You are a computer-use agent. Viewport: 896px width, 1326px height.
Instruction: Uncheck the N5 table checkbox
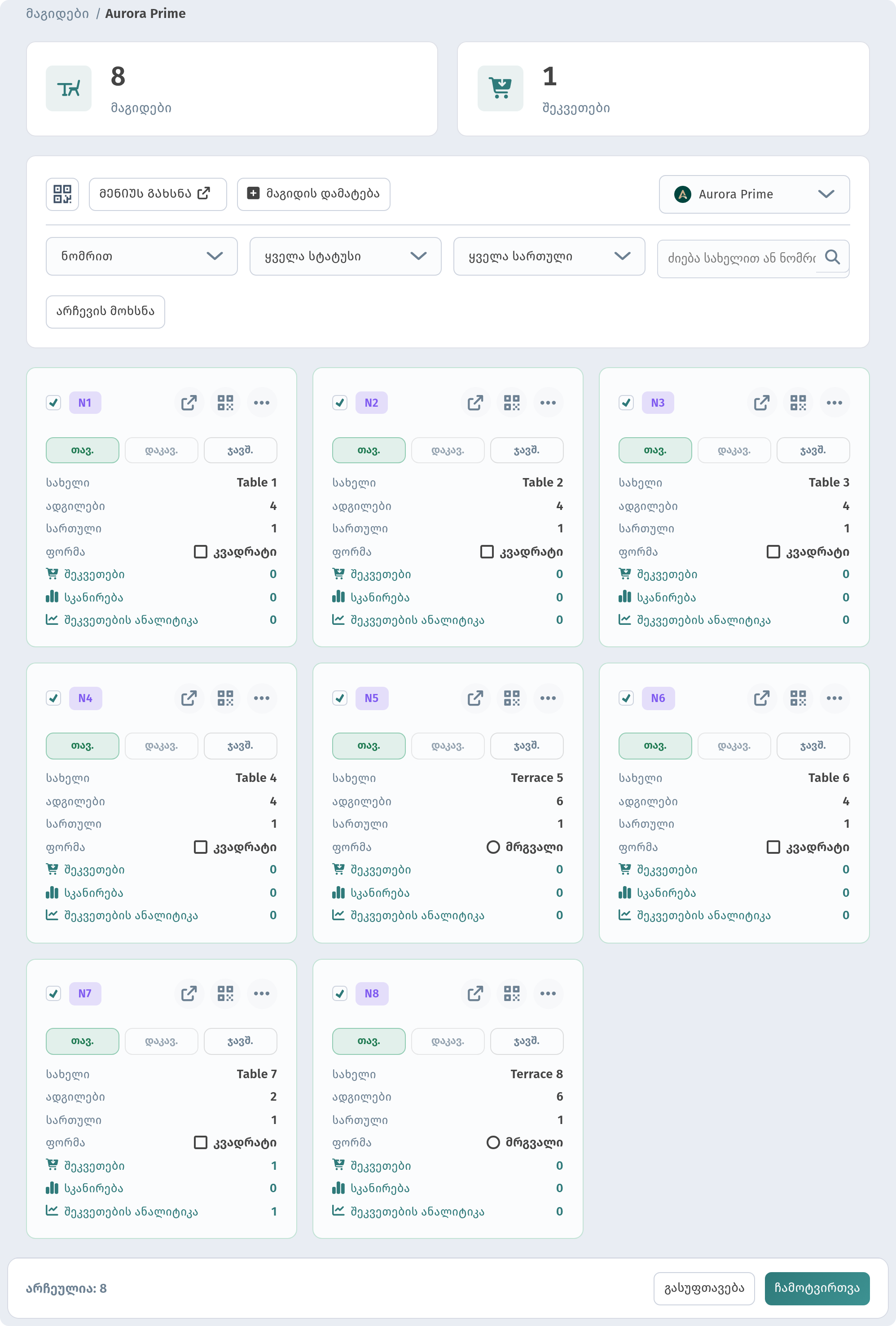click(x=340, y=698)
